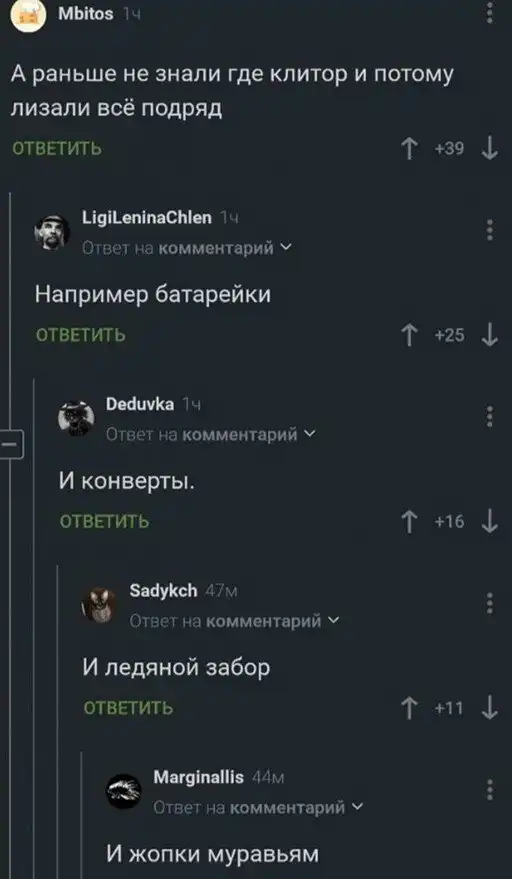Screen dimensions: 512x879
Task: Open the Sadykch profile avatar
Action: pos(99,605)
